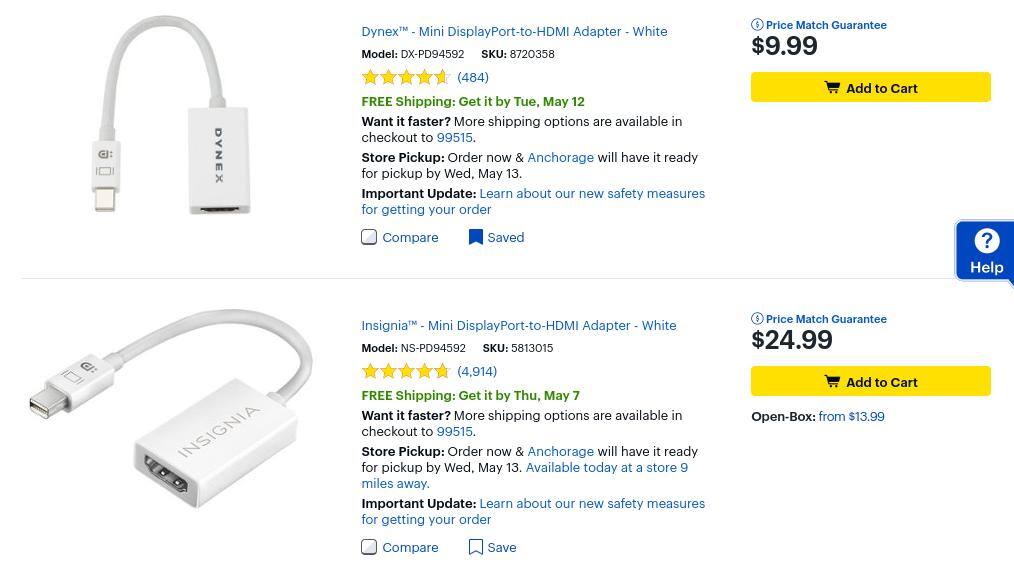Click the Dynex adapter product image
The width and height of the screenshot is (1014, 573).
click(x=172, y=115)
